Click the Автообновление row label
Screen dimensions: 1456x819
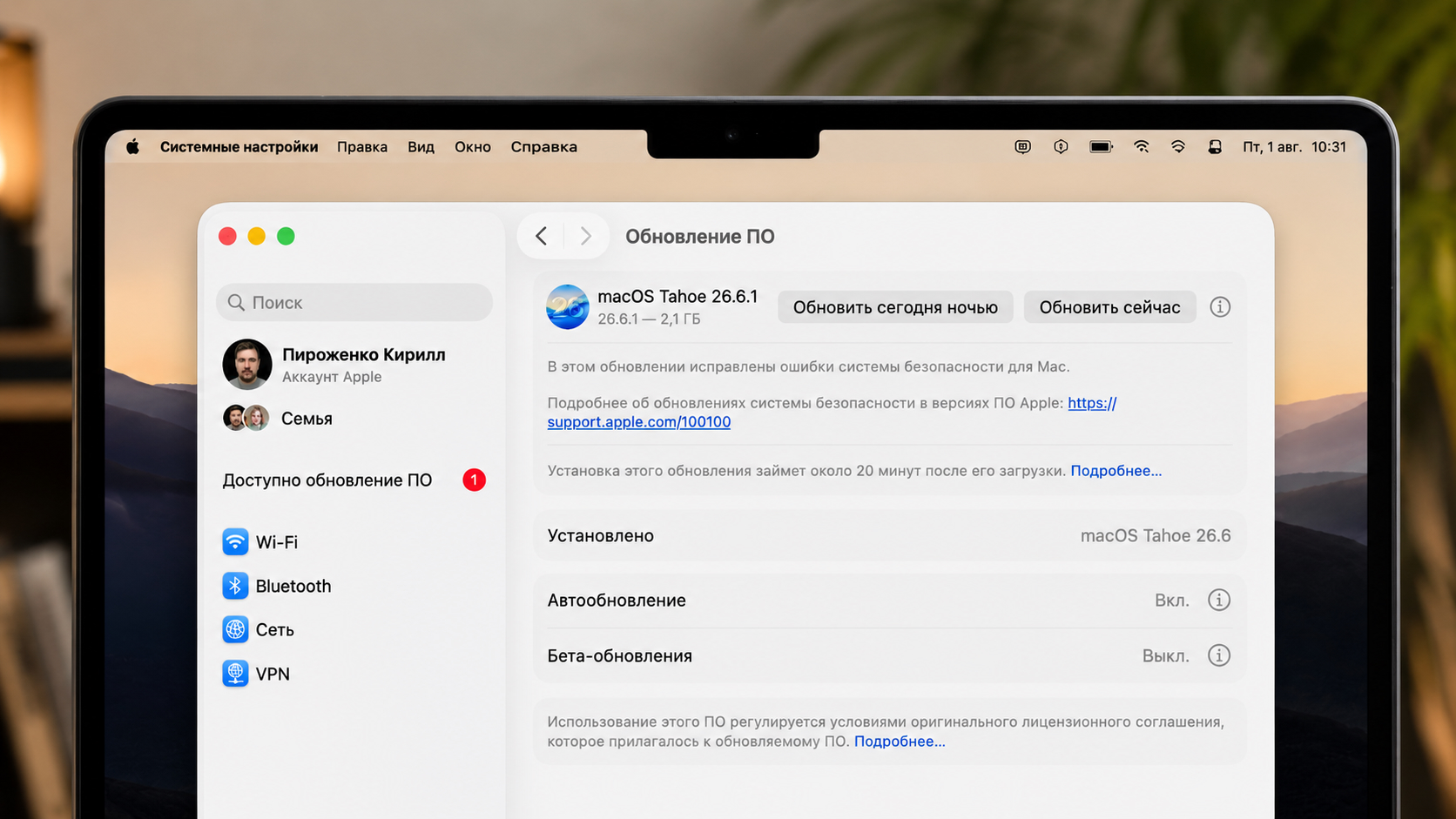pos(617,601)
